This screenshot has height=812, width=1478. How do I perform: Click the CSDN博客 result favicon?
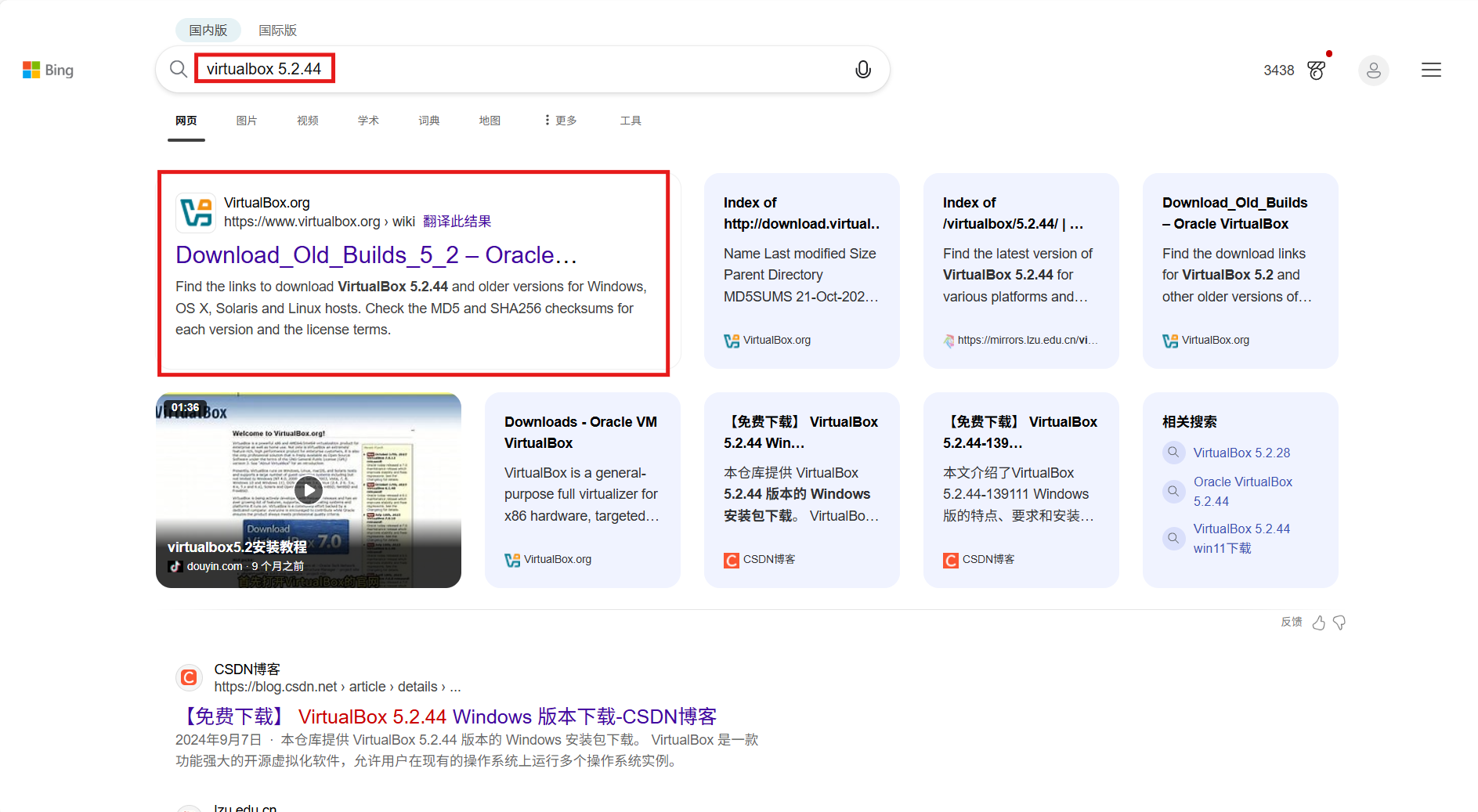click(189, 677)
